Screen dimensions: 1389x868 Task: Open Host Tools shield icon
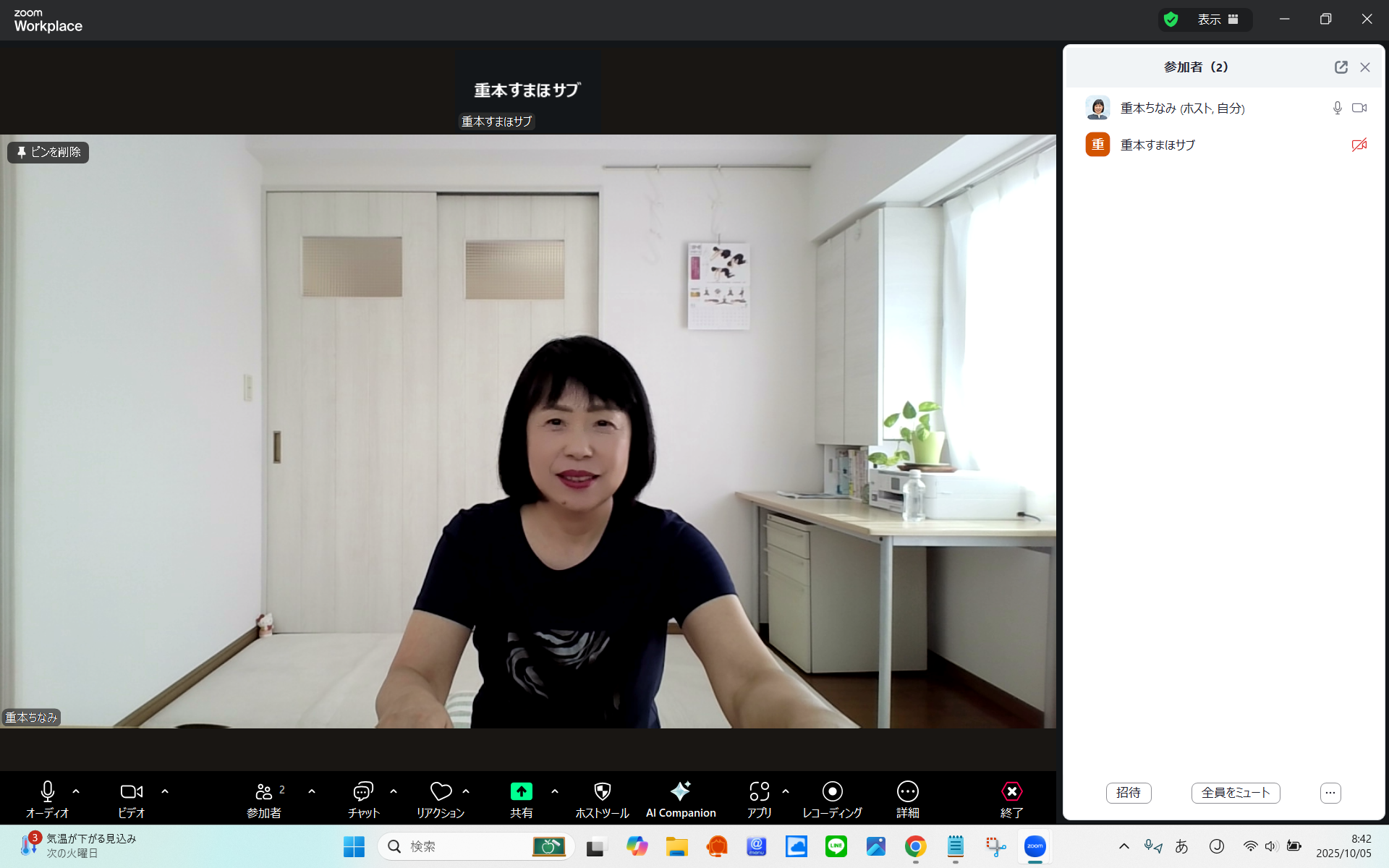[602, 791]
